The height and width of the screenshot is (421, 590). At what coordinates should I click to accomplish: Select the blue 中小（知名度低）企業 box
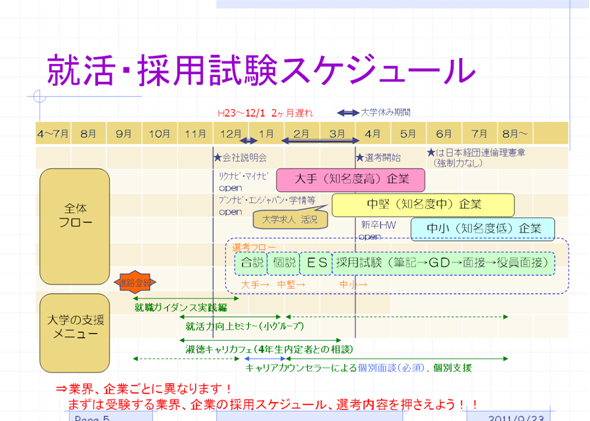click(x=483, y=229)
